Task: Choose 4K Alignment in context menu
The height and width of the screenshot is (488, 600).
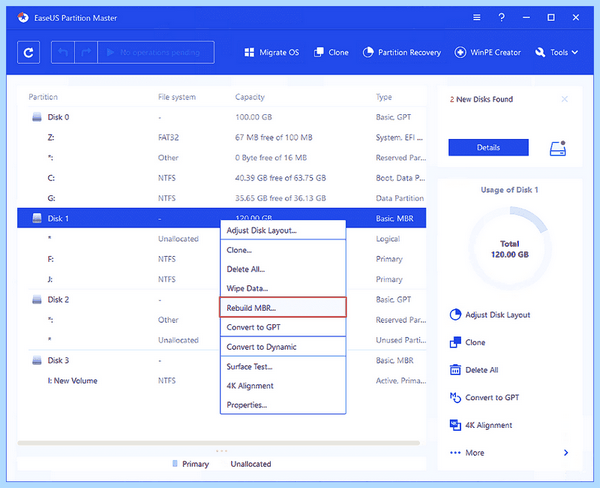Action: pos(283,385)
